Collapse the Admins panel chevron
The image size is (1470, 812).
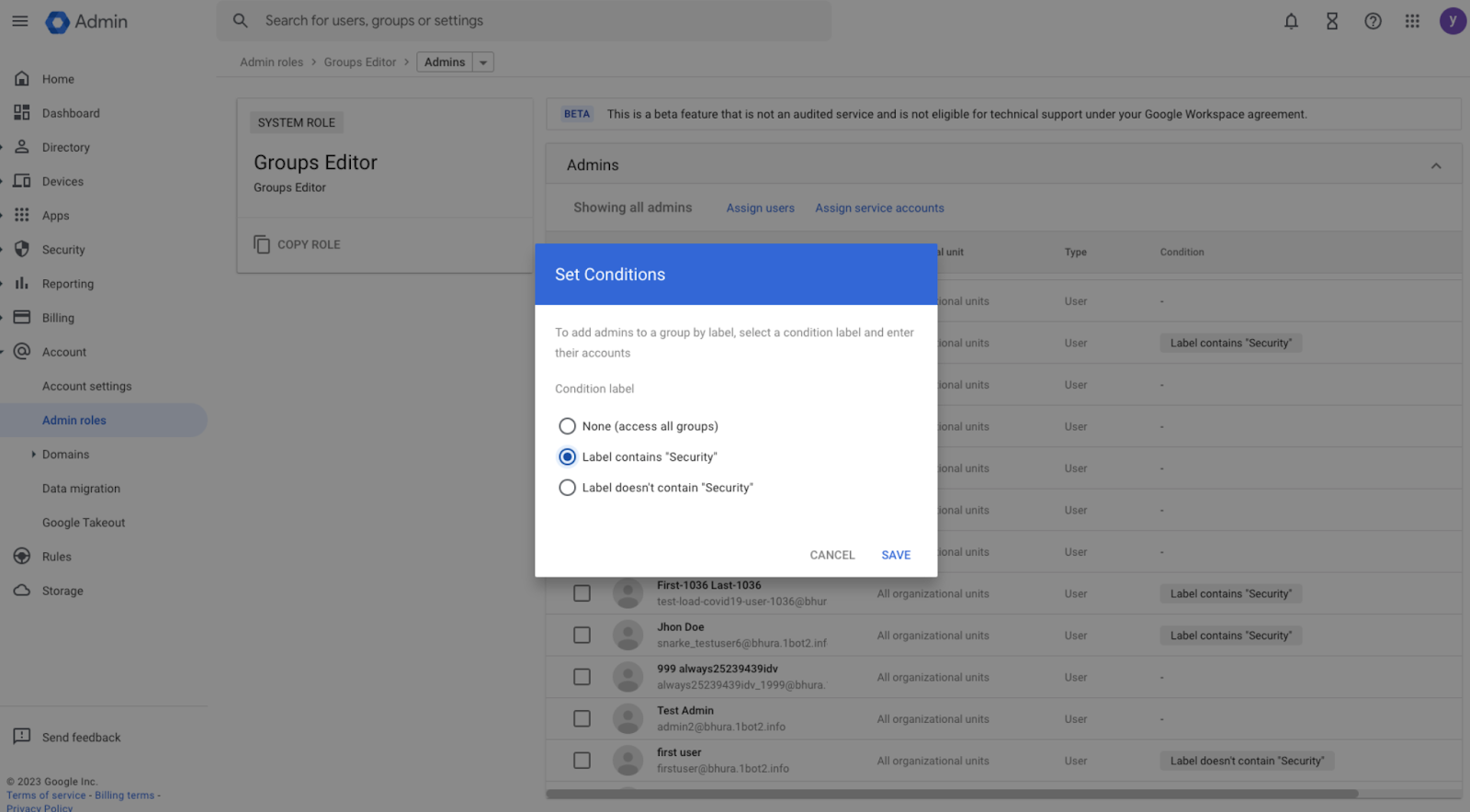pyautogui.click(x=1436, y=165)
